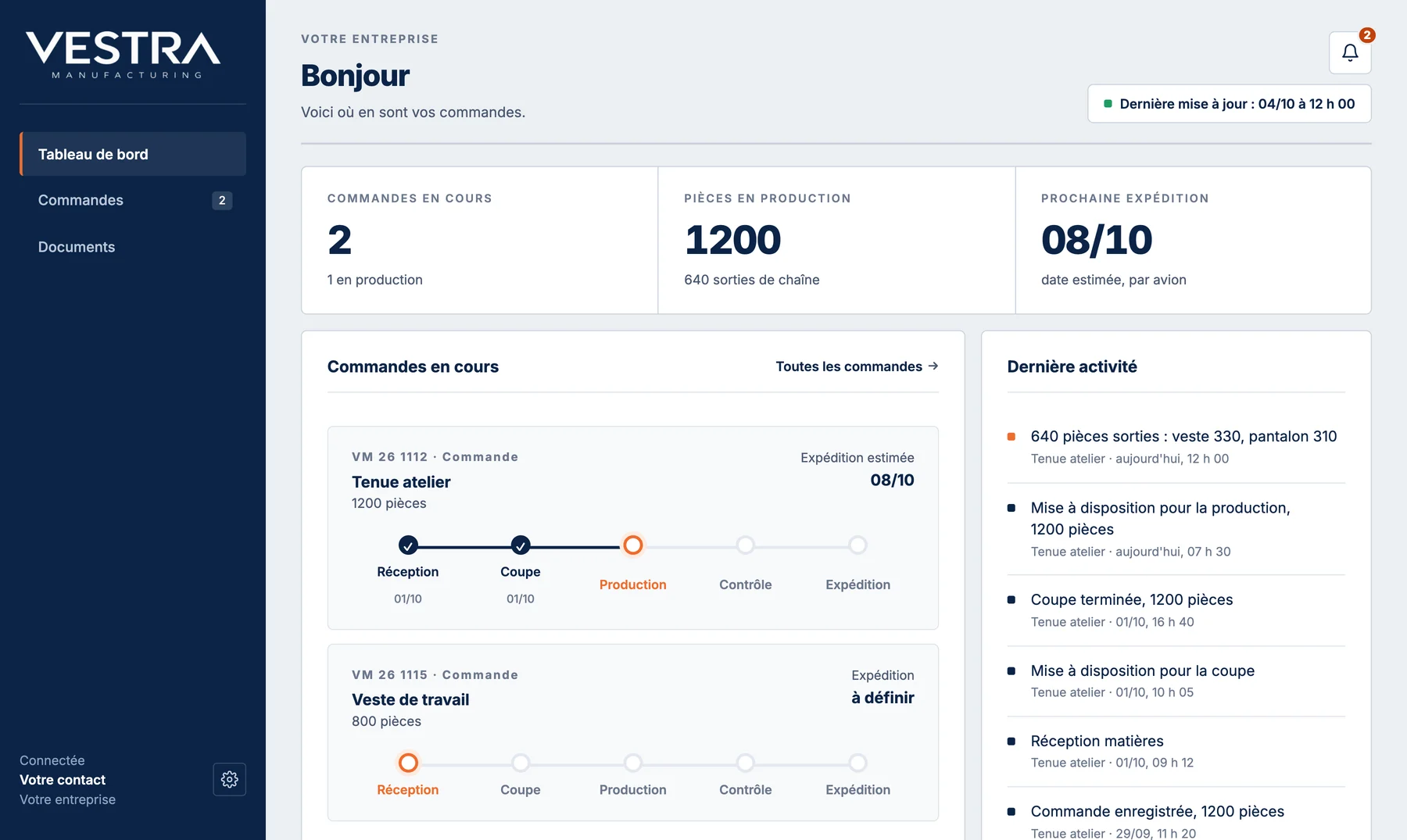Select the Contrôle step of Tenue atelier
The width and height of the screenshot is (1407, 840).
click(x=746, y=545)
